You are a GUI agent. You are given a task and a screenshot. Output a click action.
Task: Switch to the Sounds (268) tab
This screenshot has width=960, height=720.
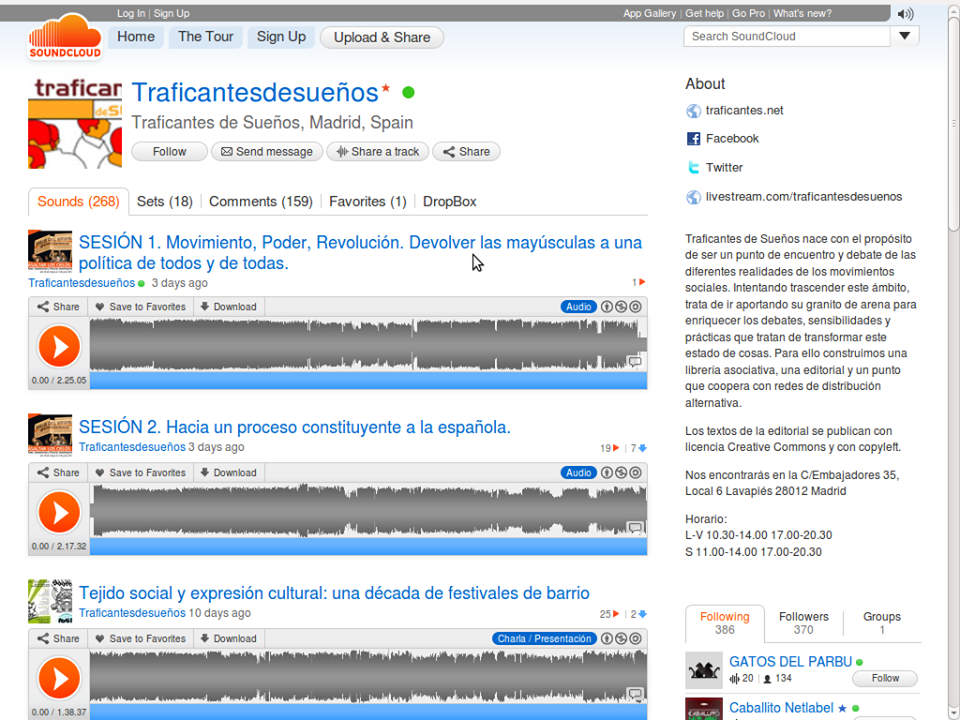point(78,201)
